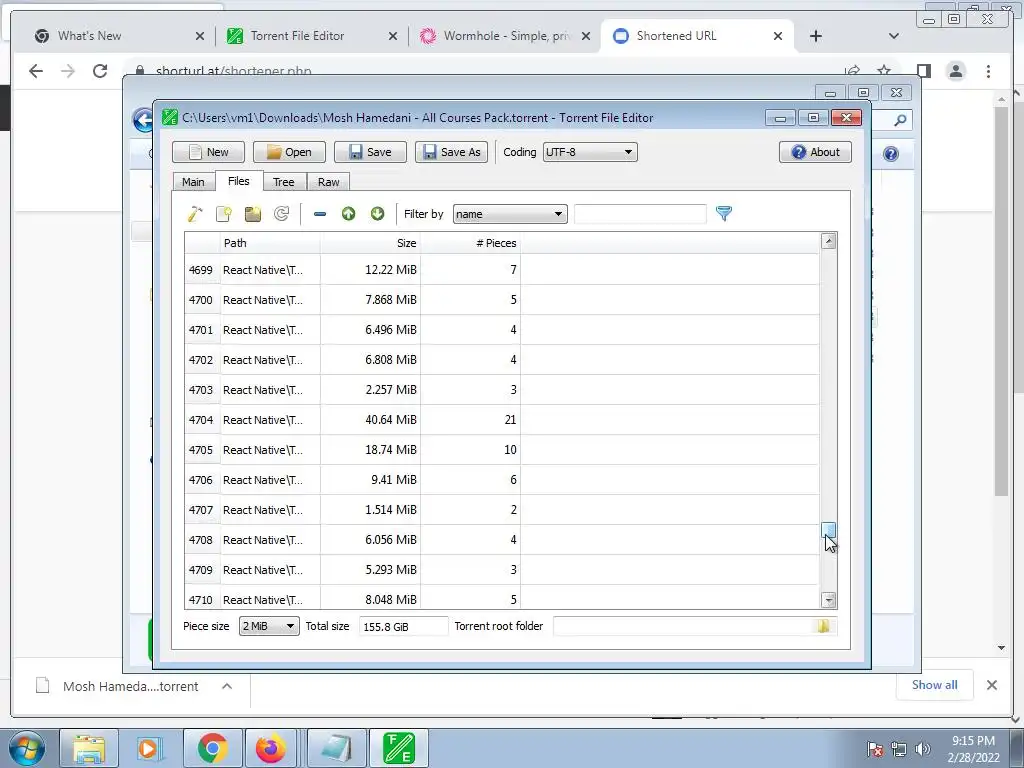Click row number 4702

(x=202, y=360)
